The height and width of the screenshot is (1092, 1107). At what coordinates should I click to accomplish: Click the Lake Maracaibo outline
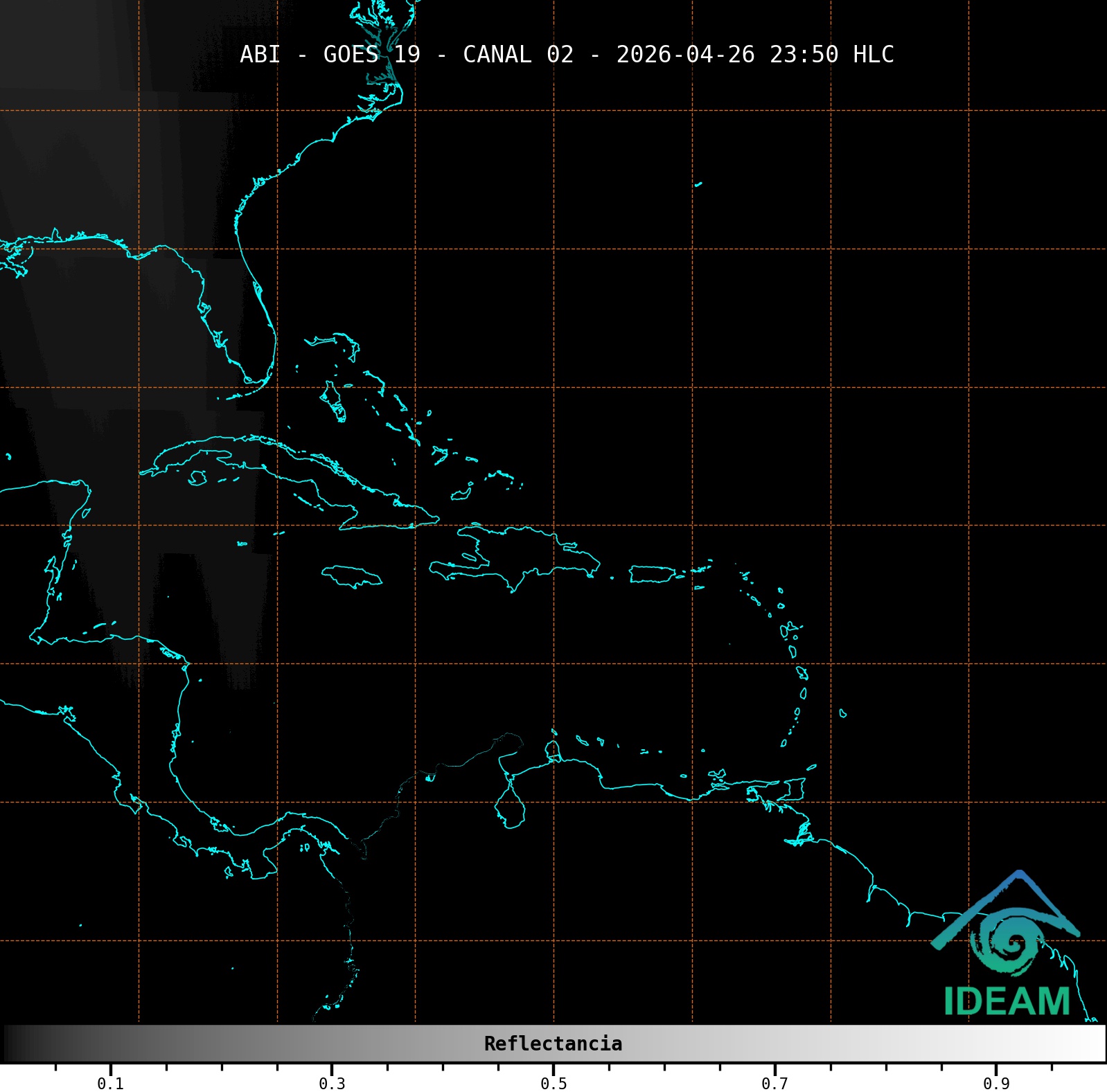510,808
